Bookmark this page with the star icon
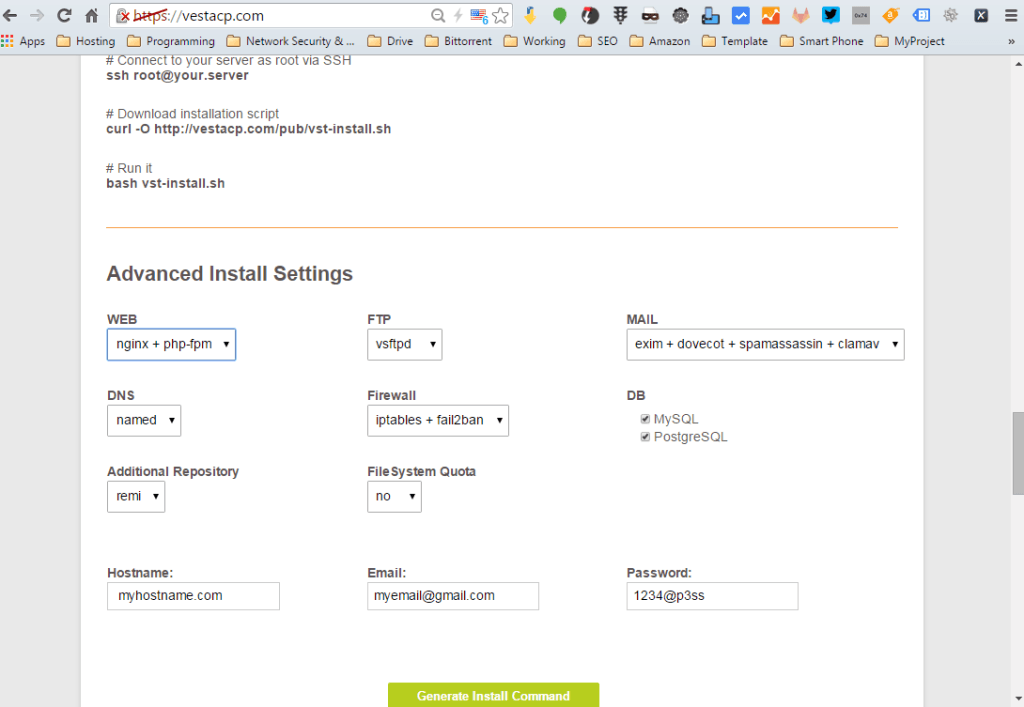The height and width of the screenshot is (707, 1024). tap(500, 16)
